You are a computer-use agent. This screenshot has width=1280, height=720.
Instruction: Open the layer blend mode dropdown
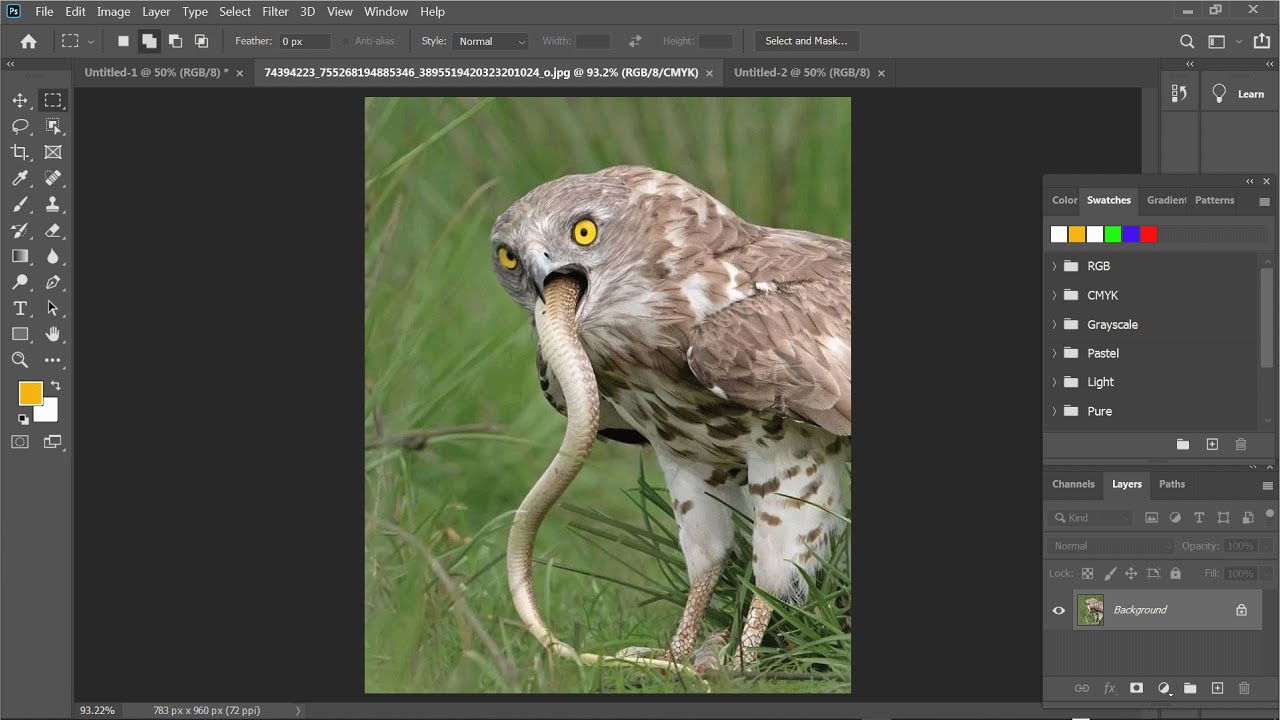tap(1110, 546)
